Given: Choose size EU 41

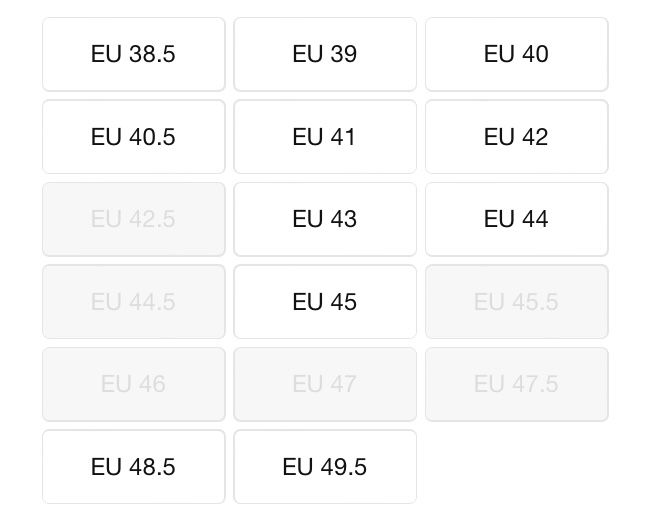Looking at the screenshot, I should [x=325, y=137].
